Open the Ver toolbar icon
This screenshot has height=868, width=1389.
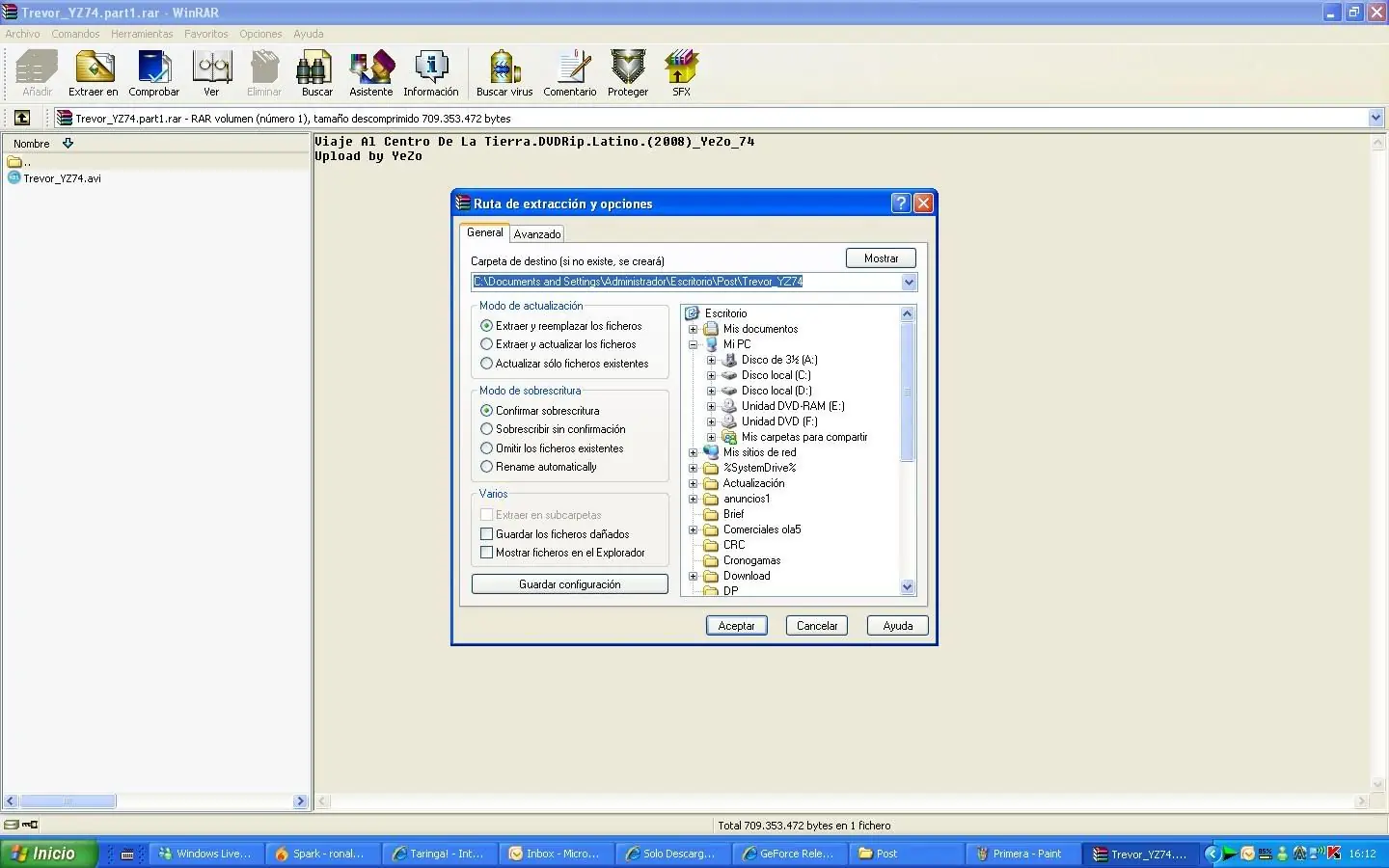[x=211, y=73]
